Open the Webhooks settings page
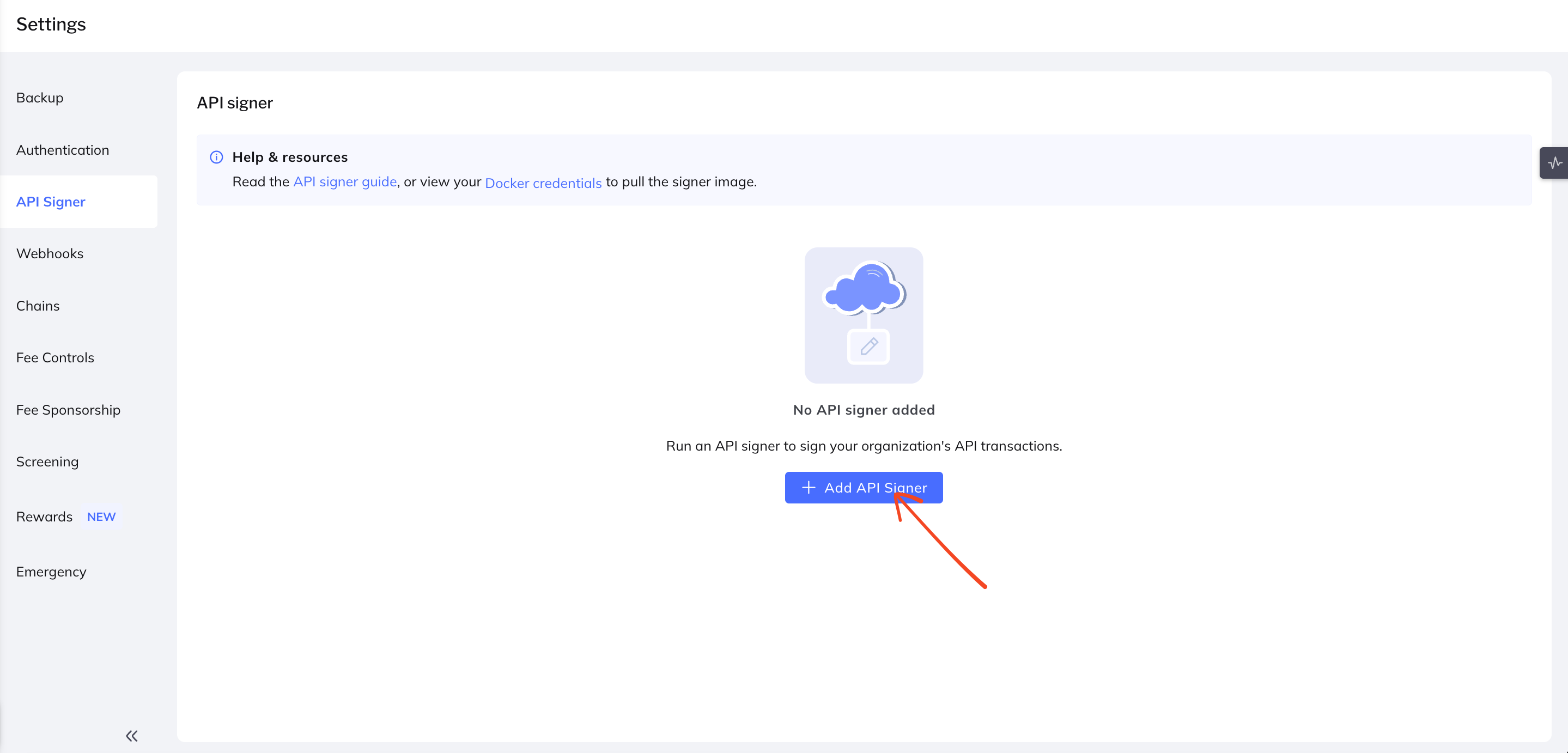Image resolution: width=1568 pixels, height=753 pixels. [x=50, y=253]
